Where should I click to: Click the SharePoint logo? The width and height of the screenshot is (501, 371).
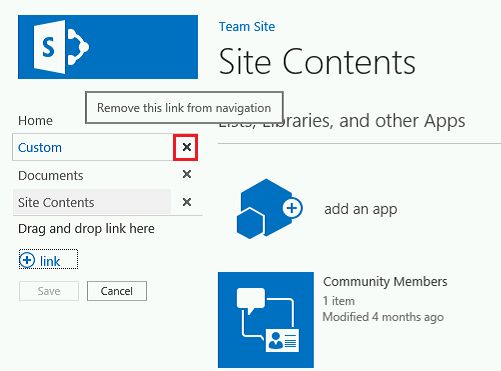click(x=108, y=47)
